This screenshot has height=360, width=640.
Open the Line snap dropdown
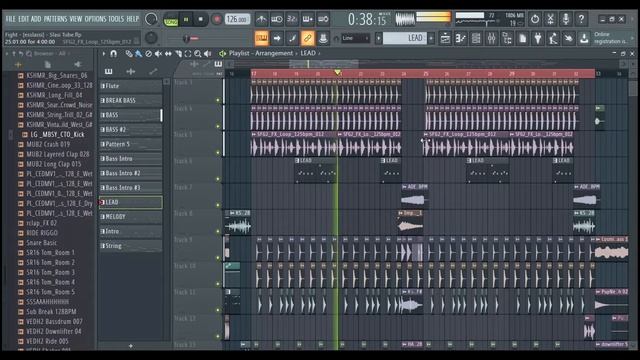point(356,38)
